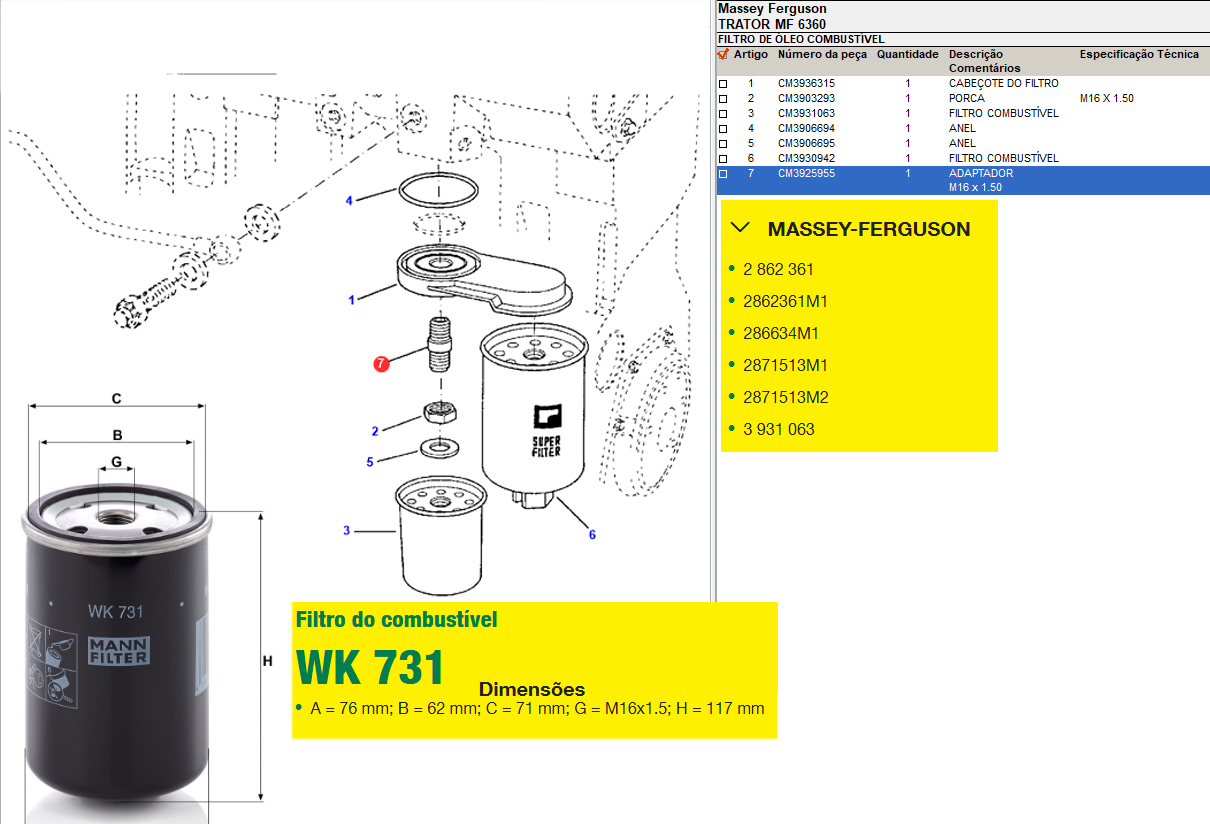Sort by Descrição column header
Viewport: 1210px width, 824px height.
point(975,54)
